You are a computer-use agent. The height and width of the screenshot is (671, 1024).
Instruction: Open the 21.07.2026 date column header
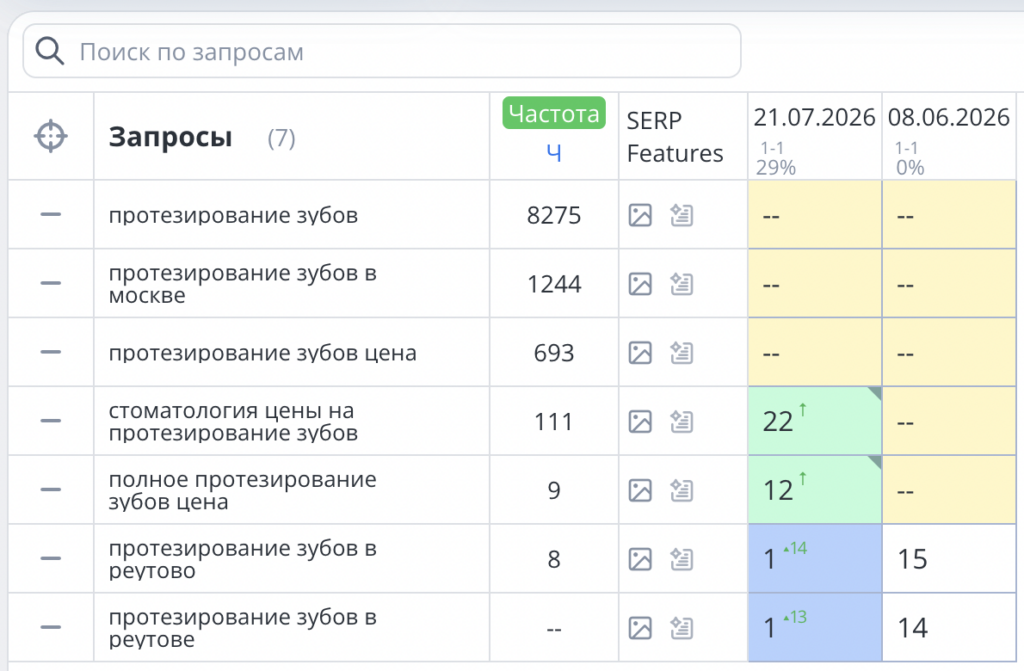[814, 117]
